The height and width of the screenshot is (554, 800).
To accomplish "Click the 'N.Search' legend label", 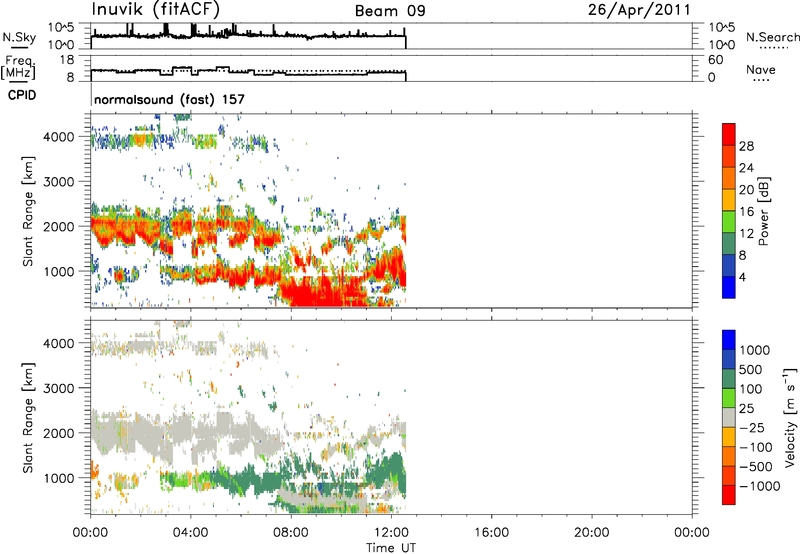I will (x=772, y=37).
